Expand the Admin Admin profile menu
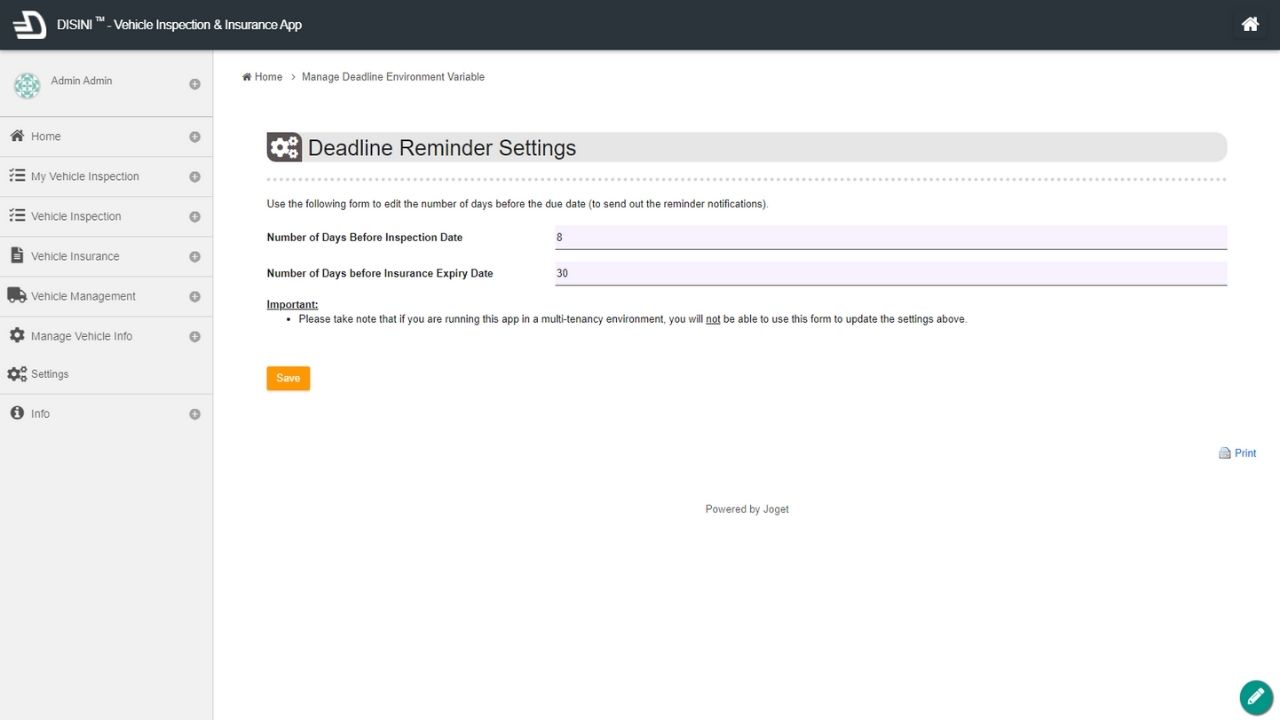This screenshot has height=720, width=1280. (195, 85)
